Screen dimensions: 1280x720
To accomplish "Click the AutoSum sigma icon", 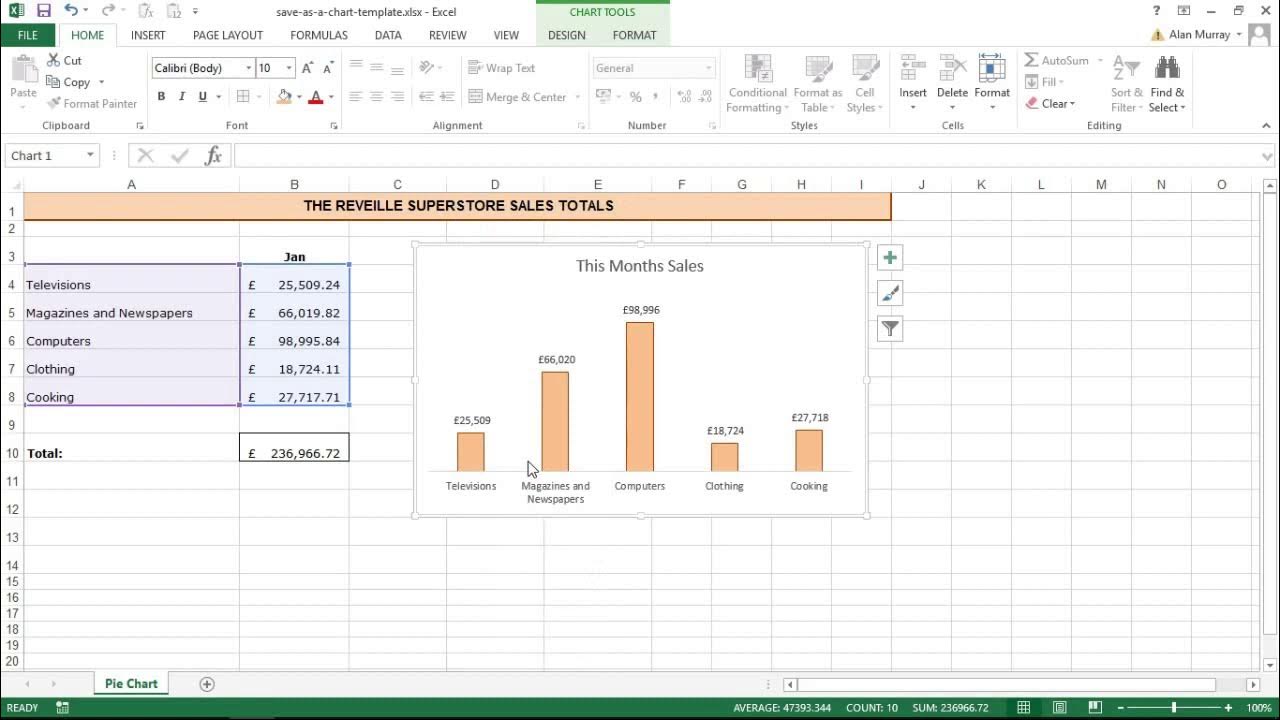I will click(1032, 60).
